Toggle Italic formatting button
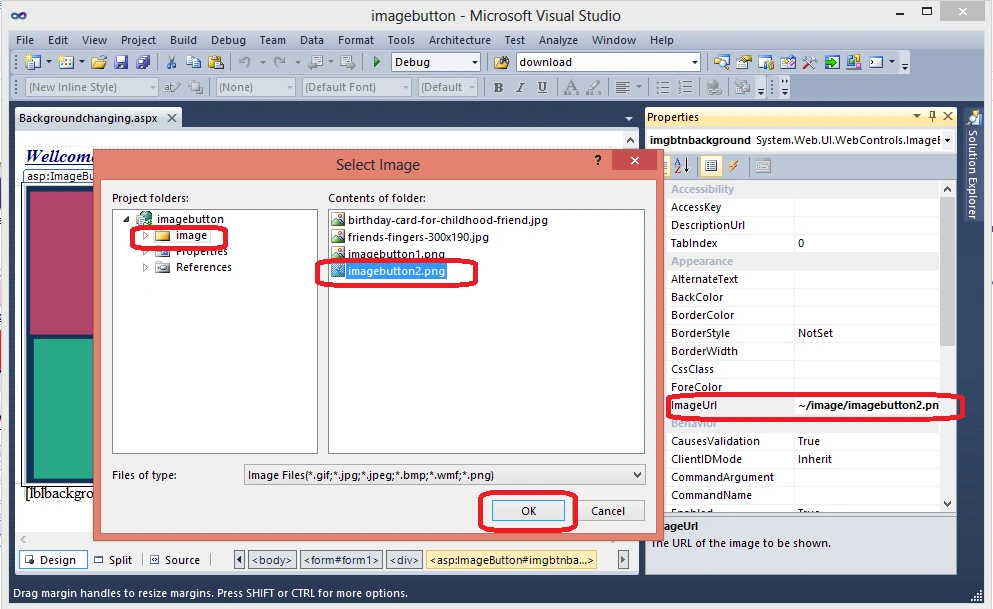993x609 pixels. pos(521,87)
